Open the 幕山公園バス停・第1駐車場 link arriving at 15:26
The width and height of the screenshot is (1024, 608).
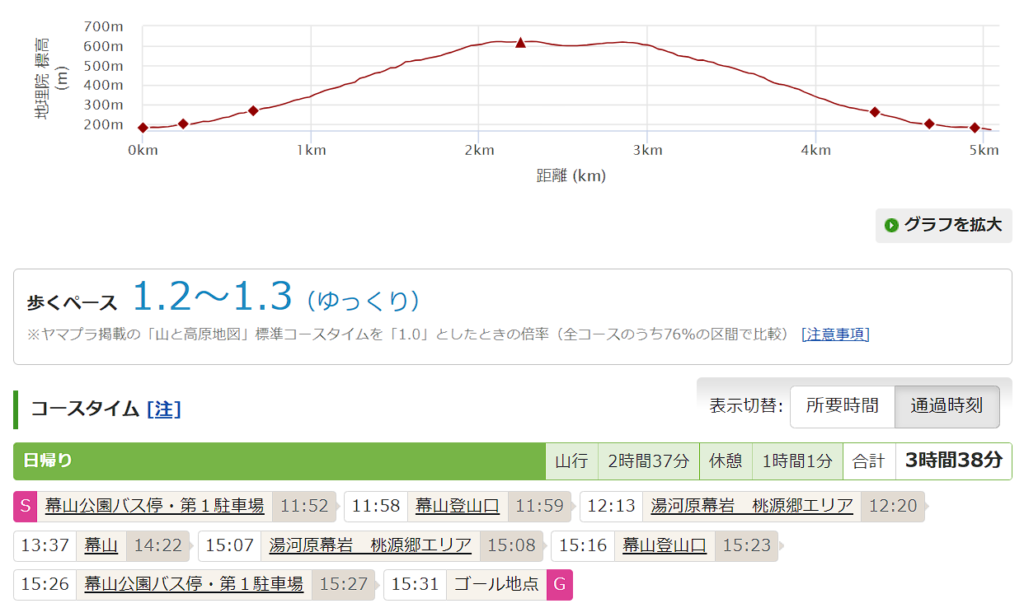pyautogui.click(x=193, y=584)
